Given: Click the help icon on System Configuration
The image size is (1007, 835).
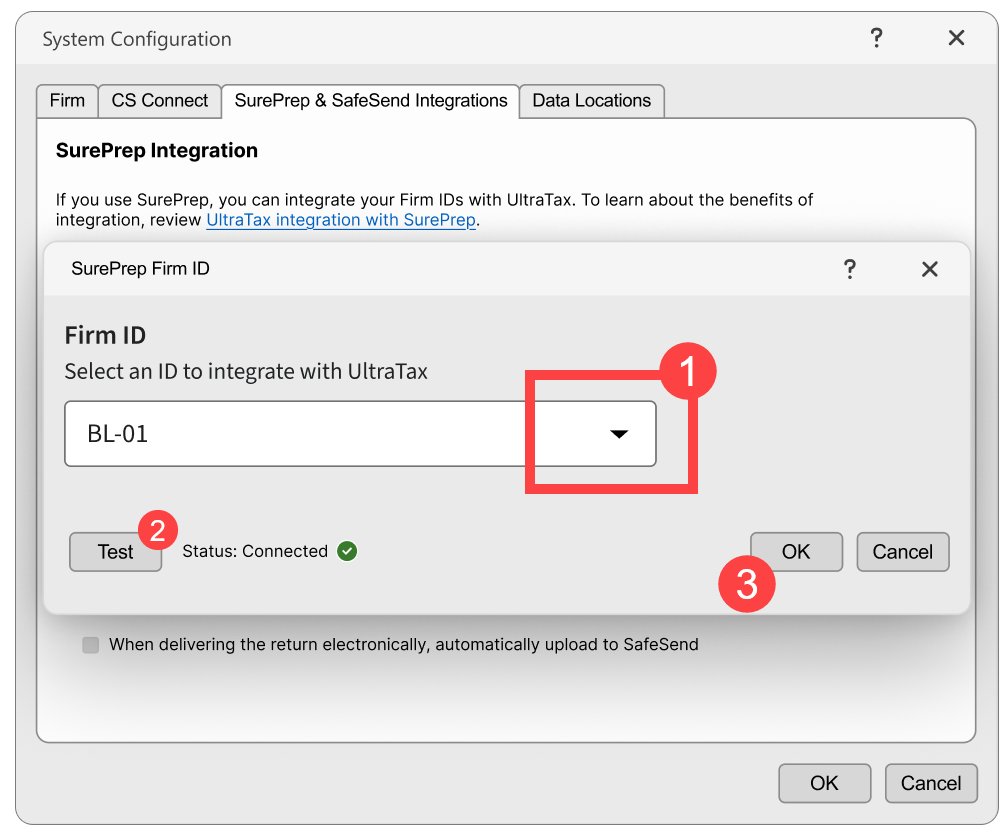Looking at the screenshot, I should click(x=877, y=37).
